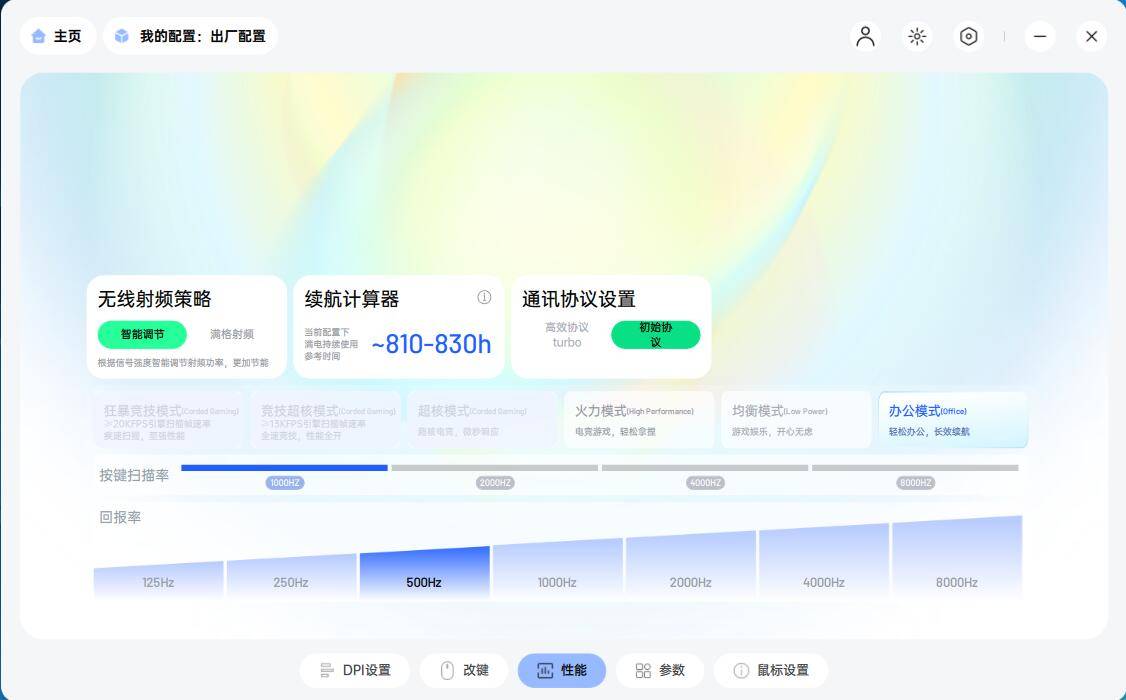Select 火力模式 High Performance mode
The image size is (1126, 700).
(x=639, y=420)
